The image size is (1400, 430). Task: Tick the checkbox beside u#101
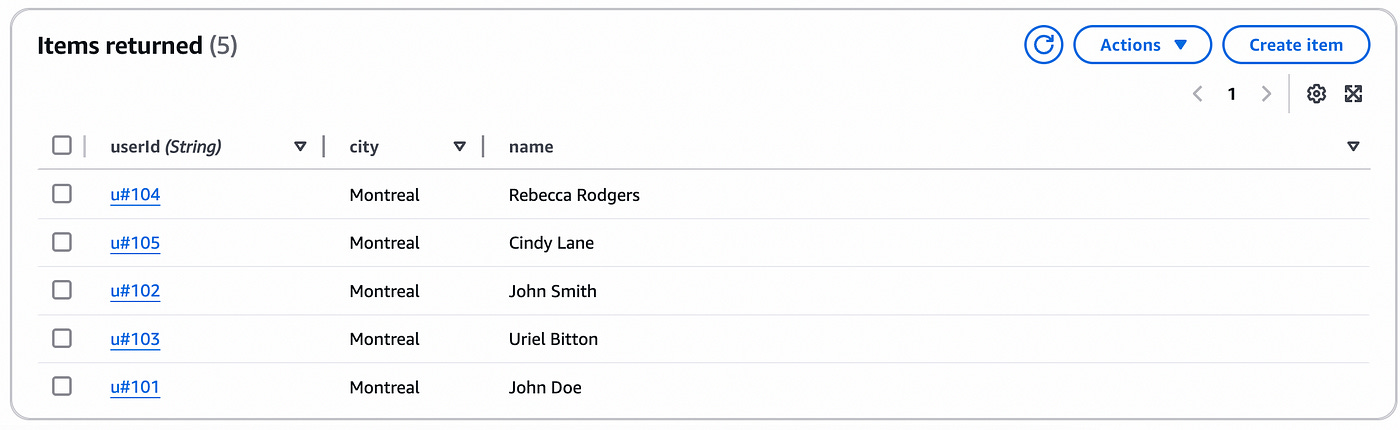point(62,386)
